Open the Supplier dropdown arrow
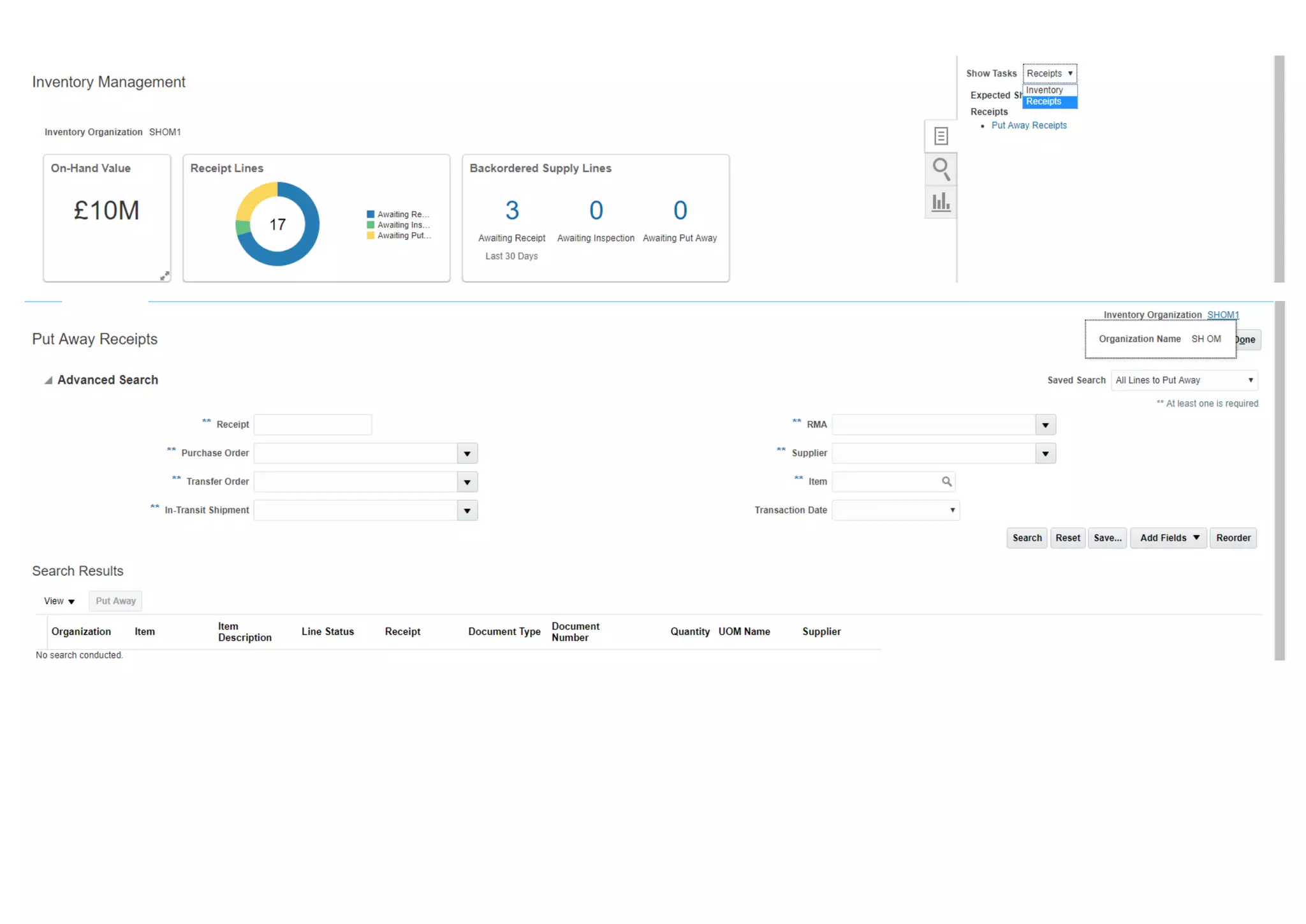Screen dimensions: 1306x924 (1045, 453)
